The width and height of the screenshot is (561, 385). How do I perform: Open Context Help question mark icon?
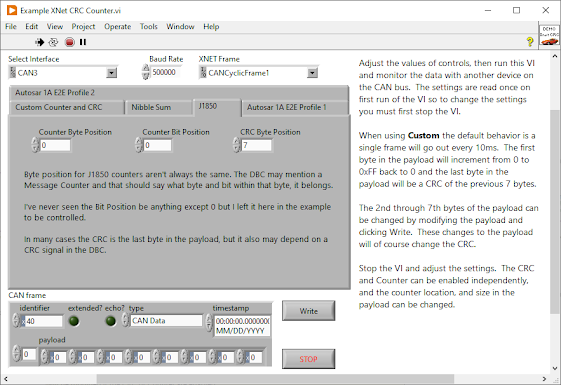tap(530, 42)
